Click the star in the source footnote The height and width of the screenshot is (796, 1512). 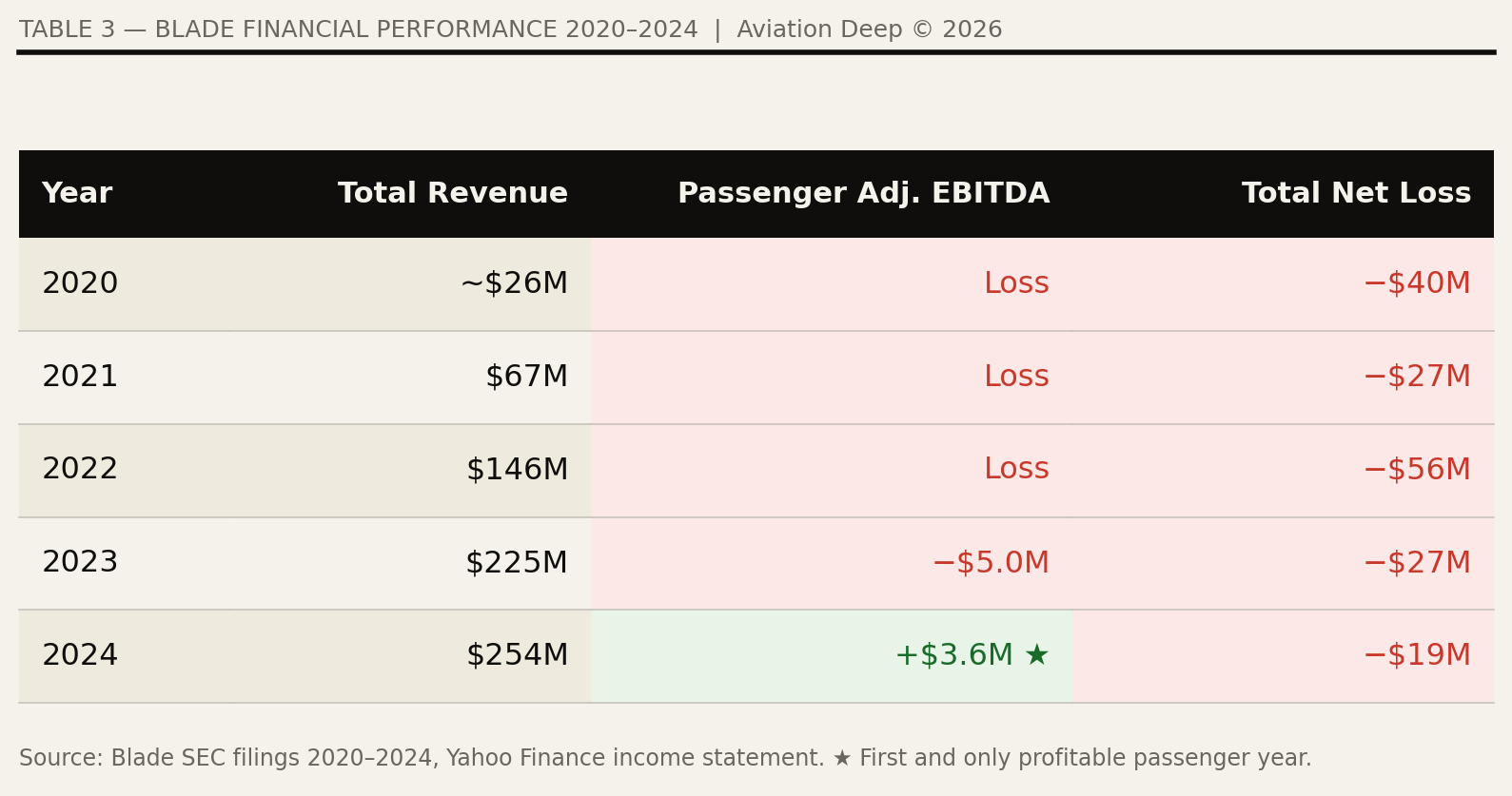click(x=841, y=759)
